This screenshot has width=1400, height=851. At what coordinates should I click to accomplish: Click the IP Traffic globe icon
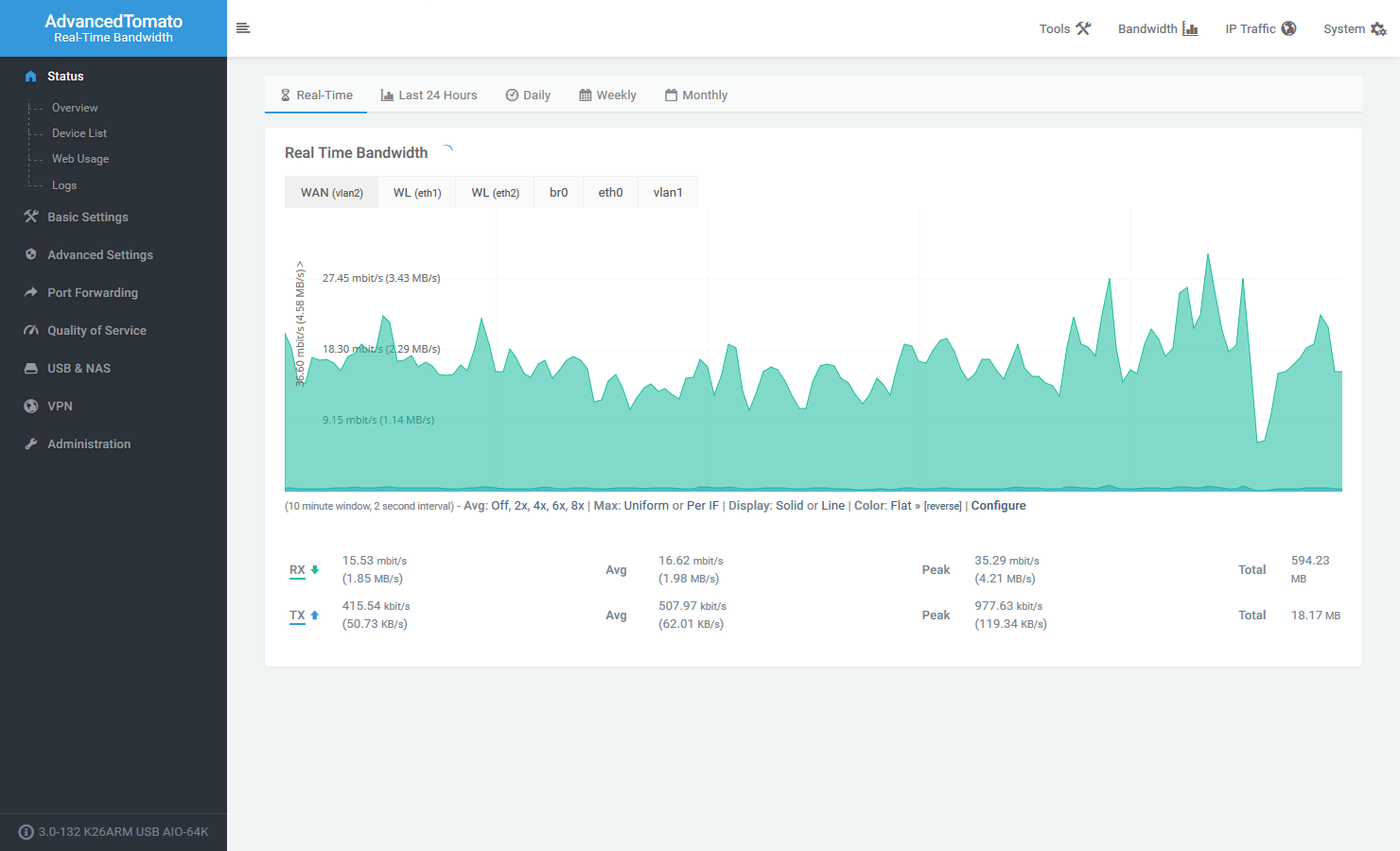[1288, 28]
